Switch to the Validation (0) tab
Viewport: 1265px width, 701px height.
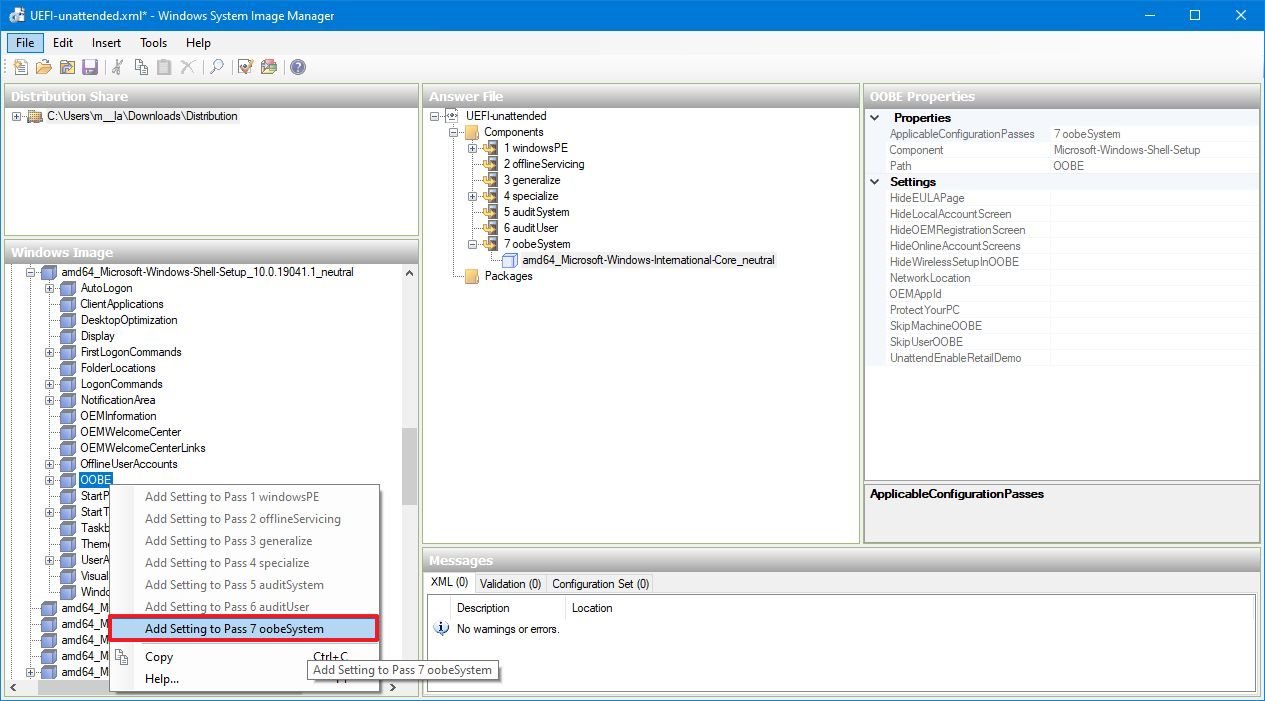pos(510,584)
